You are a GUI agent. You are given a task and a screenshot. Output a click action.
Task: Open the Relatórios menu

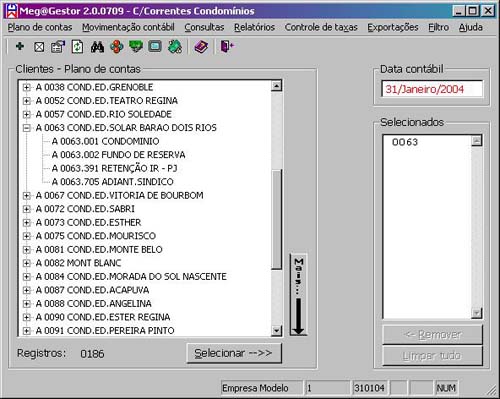click(x=254, y=27)
